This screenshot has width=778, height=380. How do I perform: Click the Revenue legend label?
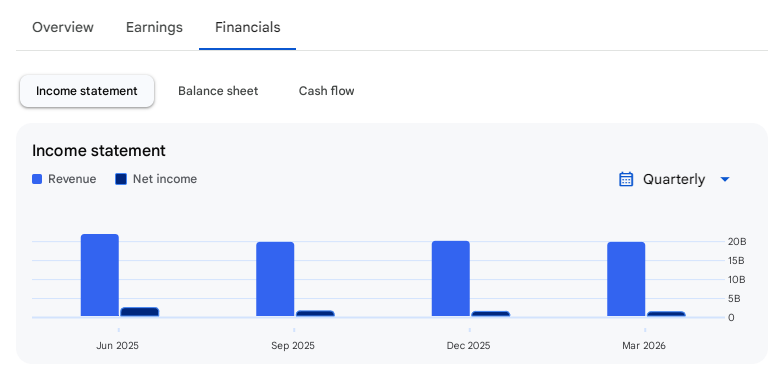[72, 179]
